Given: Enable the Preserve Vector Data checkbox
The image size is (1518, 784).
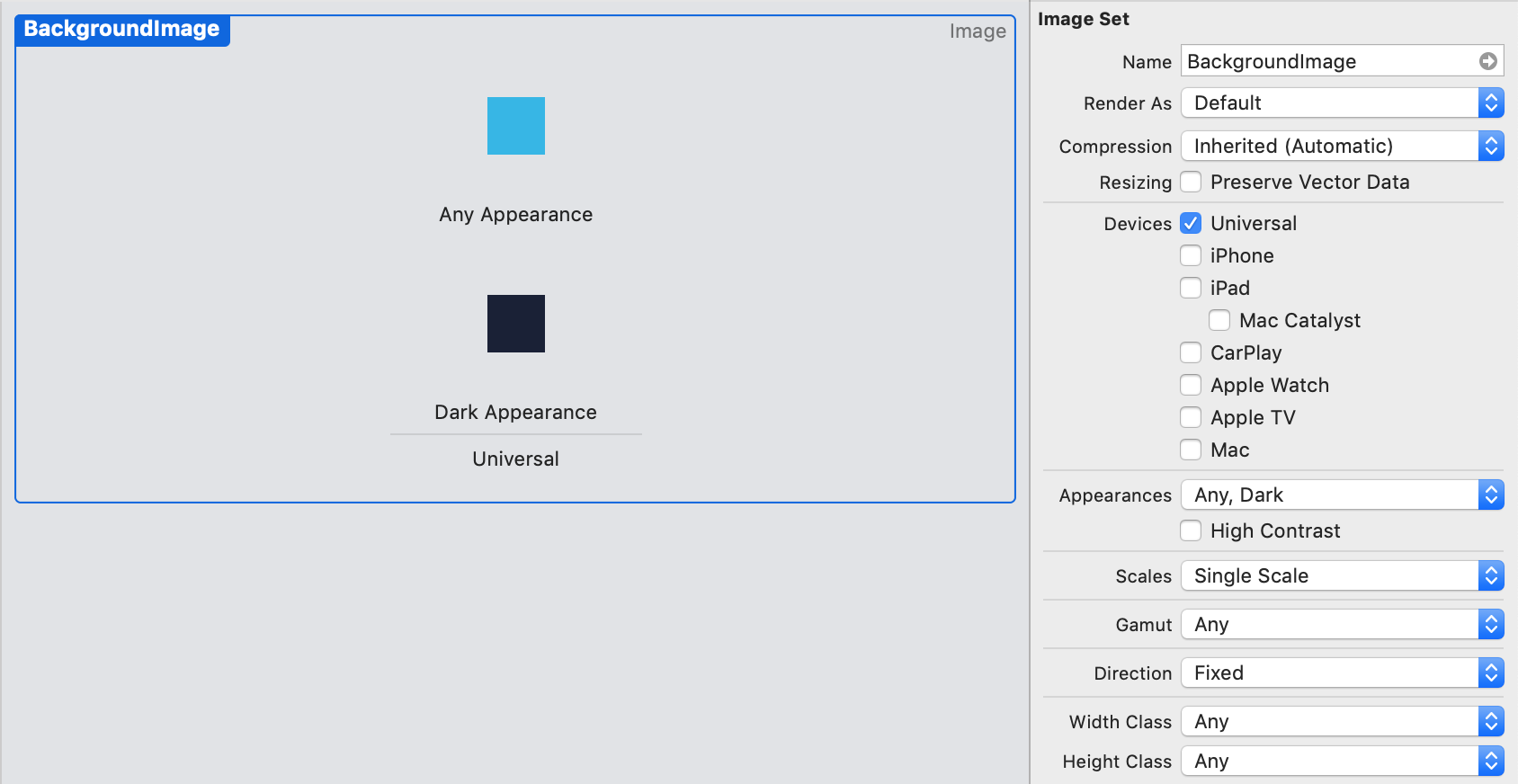Looking at the screenshot, I should click(1191, 182).
